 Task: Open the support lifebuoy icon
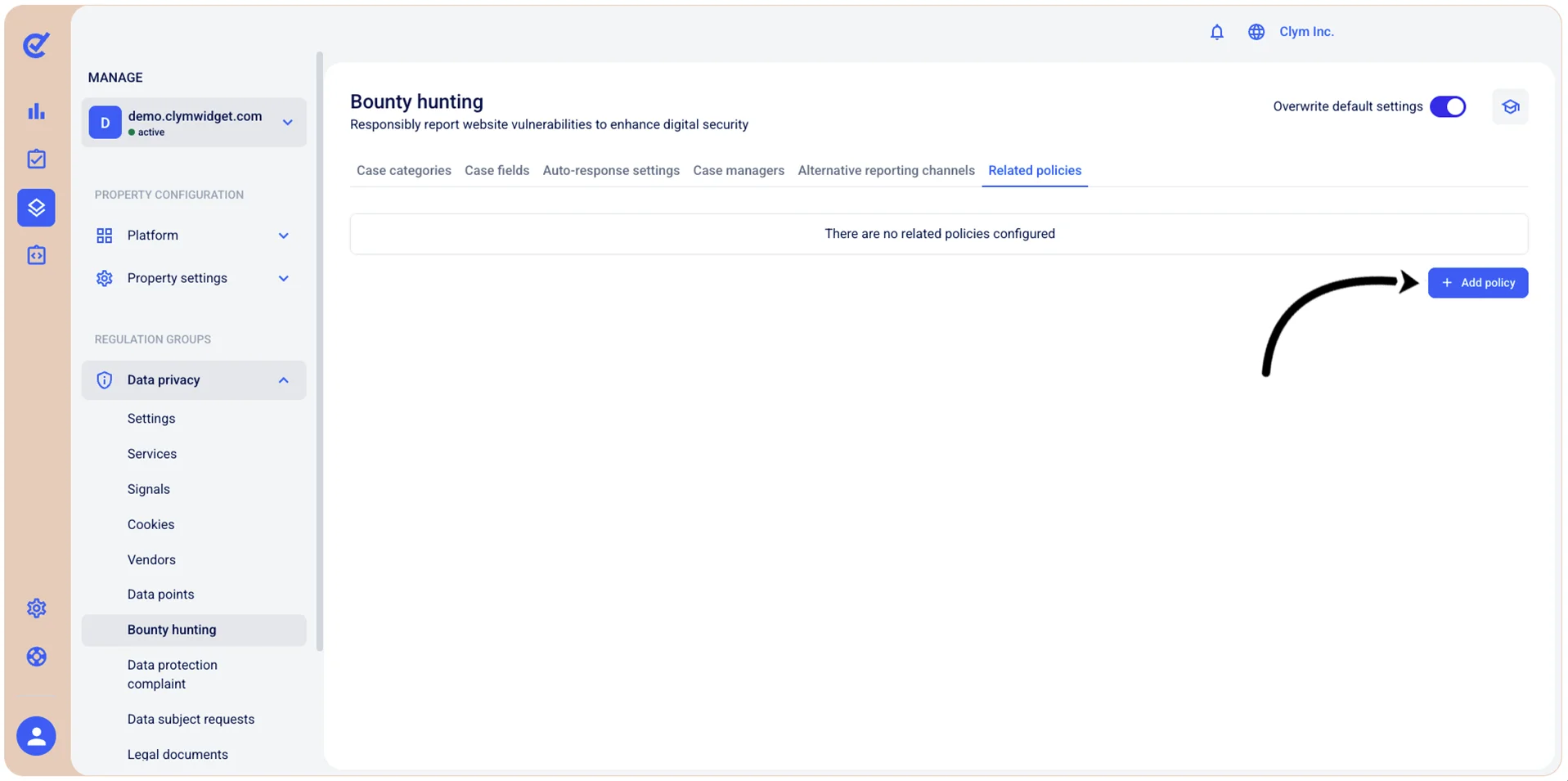coord(36,657)
